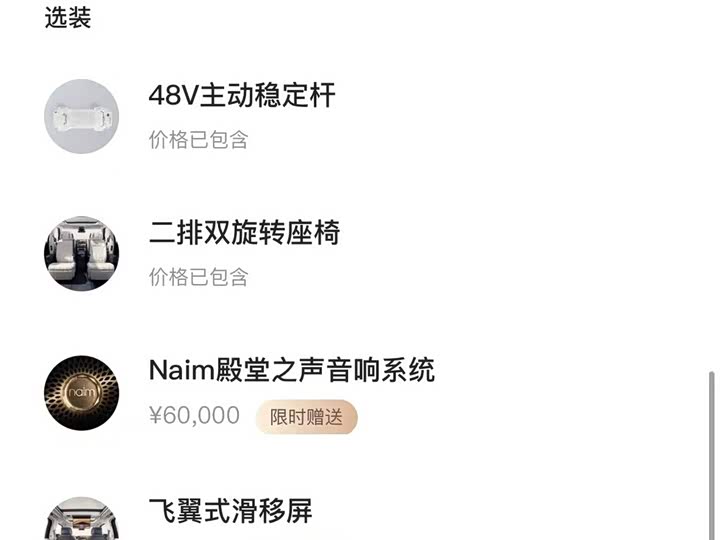Click the 选装 section header
The image size is (720, 540).
click(68, 18)
